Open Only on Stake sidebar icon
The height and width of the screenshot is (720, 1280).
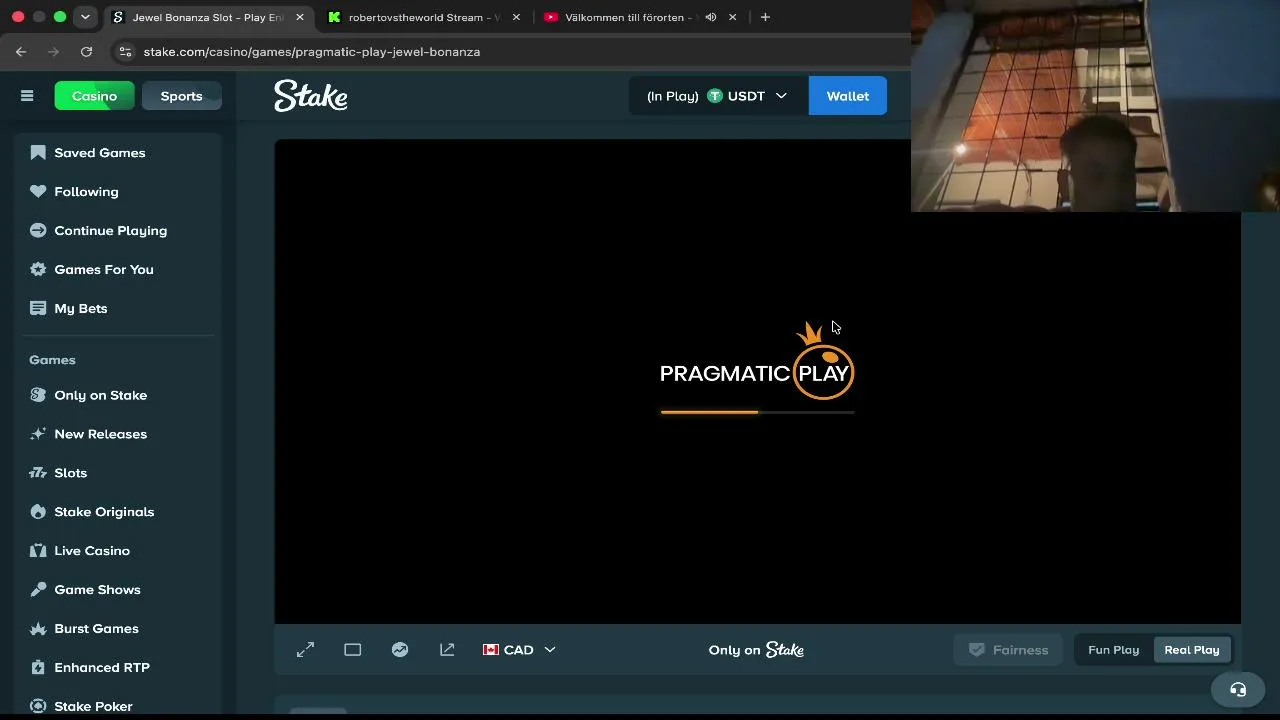tap(38, 395)
